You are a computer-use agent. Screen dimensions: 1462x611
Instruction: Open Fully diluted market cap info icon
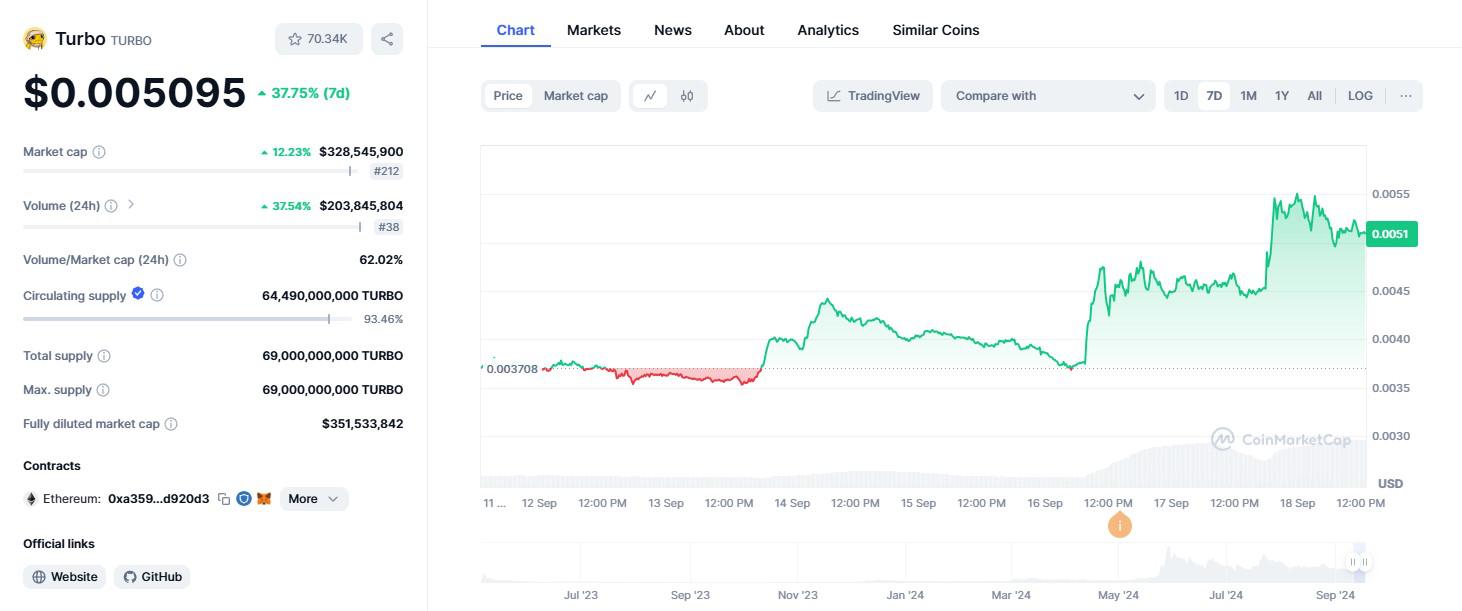tap(171, 424)
